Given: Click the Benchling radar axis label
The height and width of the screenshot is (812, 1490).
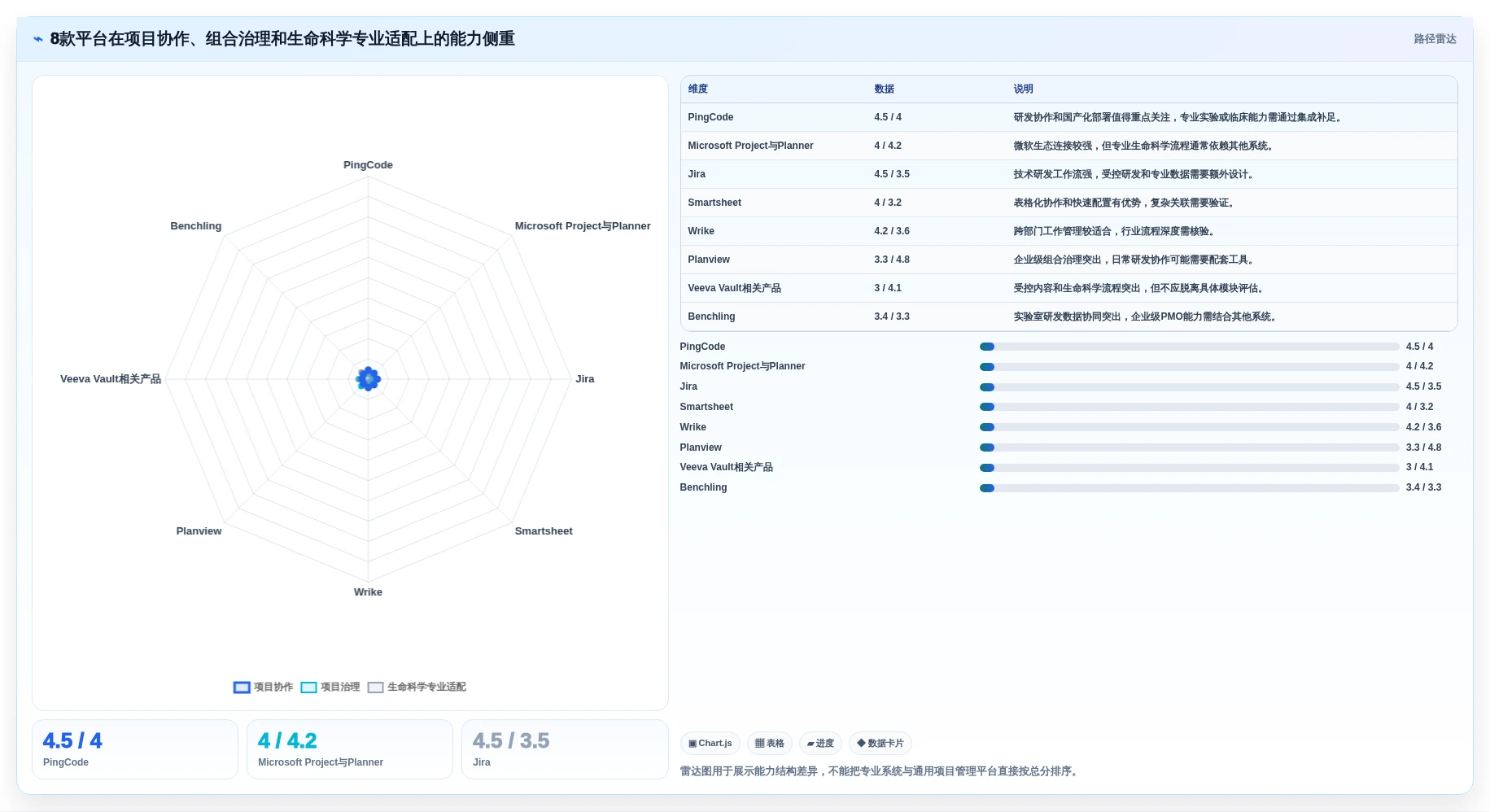Looking at the screenshot, I should (195, 226).
